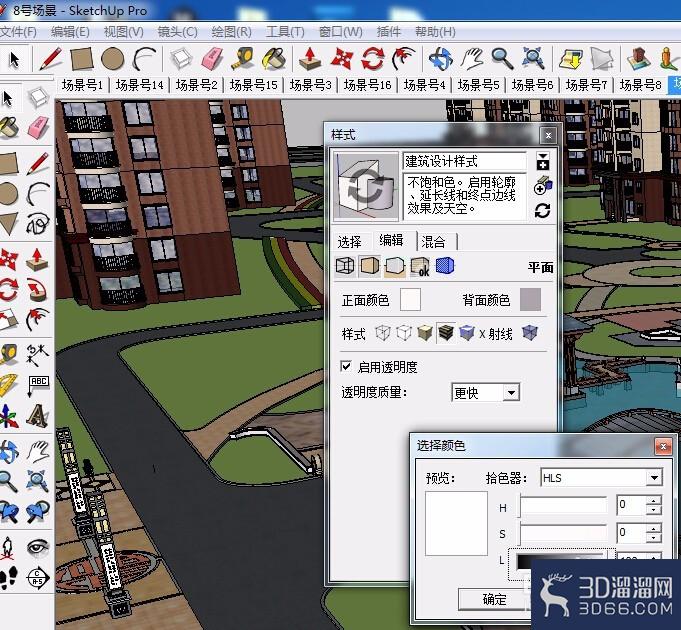
Task: Open the Camera menu
Action: click(x=177, y=32)
